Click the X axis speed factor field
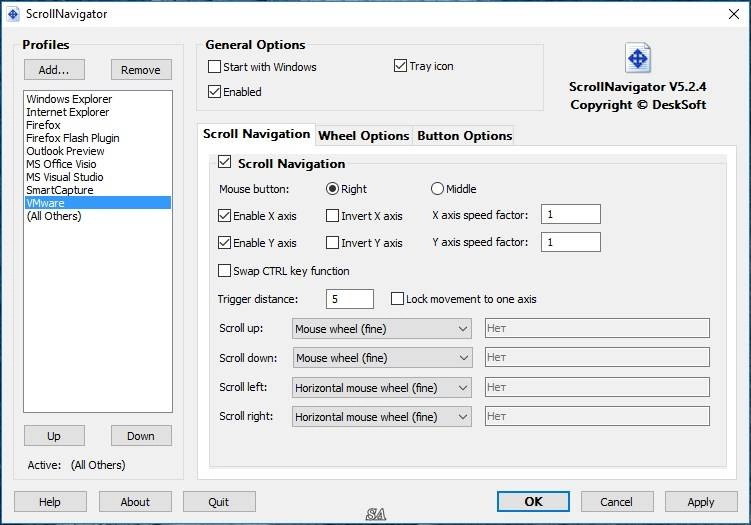 (x=570, y=214)
